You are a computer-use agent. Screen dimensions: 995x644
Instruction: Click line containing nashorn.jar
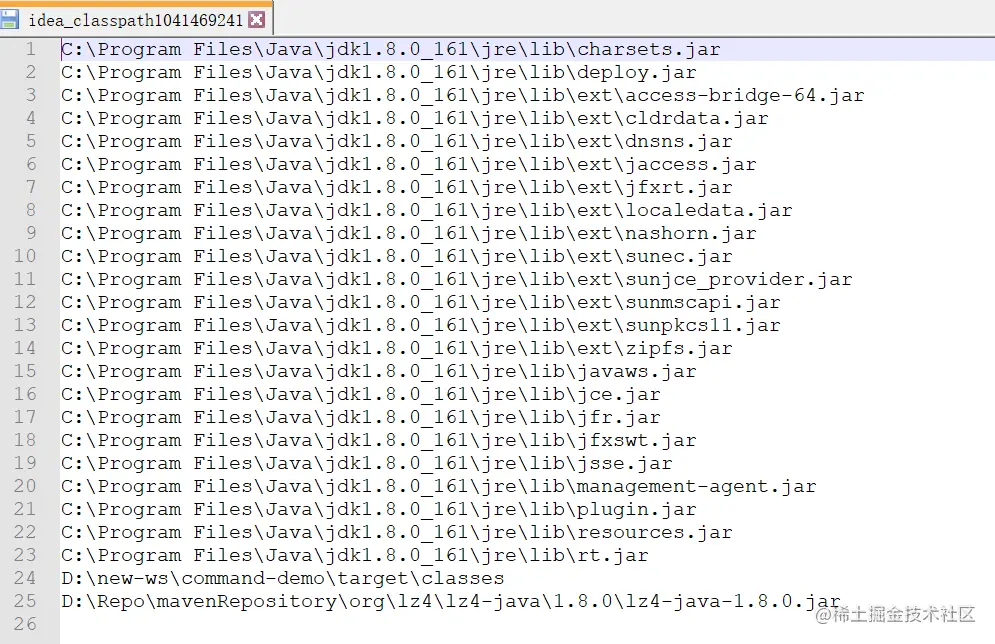pos(409,233)
